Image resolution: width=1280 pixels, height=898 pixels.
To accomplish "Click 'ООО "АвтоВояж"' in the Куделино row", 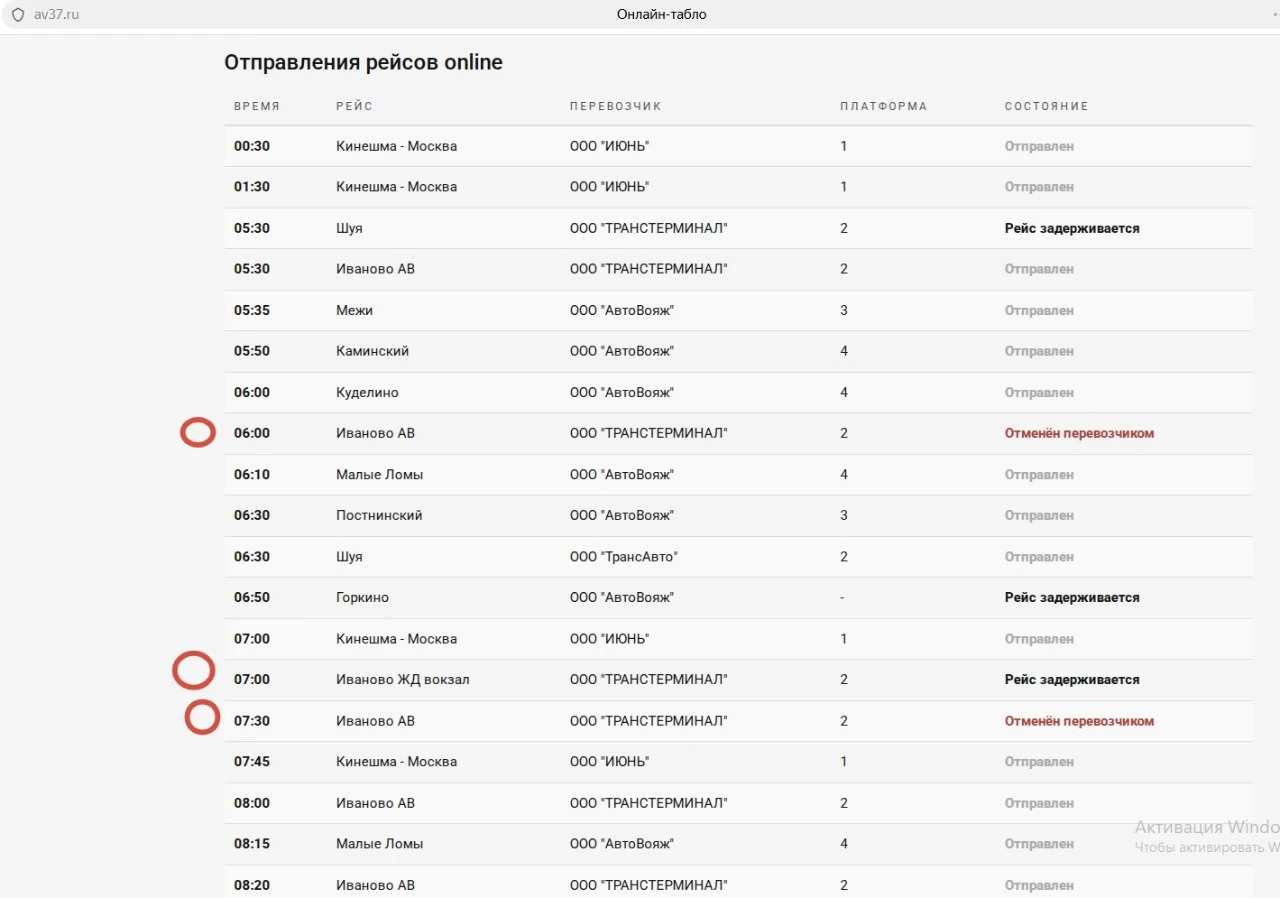I will pyautogui.click(x=622, y=392).
